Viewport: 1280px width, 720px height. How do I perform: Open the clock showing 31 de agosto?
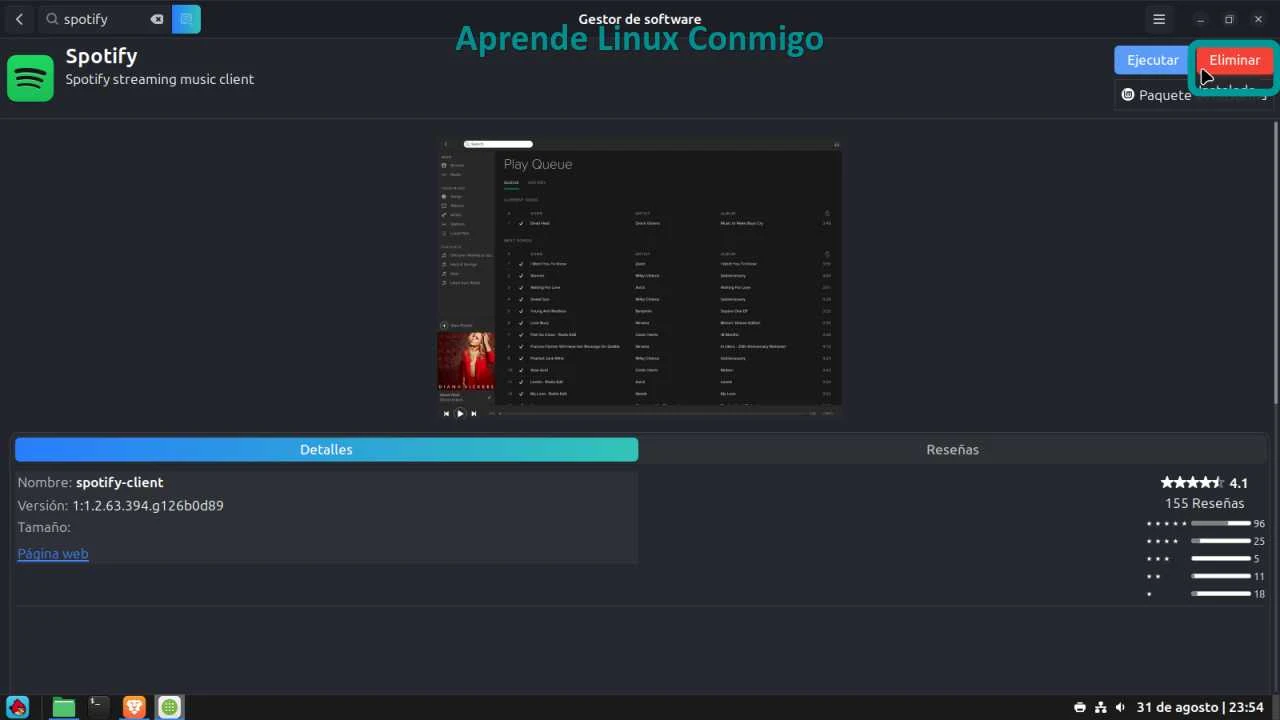(1200, 708)
